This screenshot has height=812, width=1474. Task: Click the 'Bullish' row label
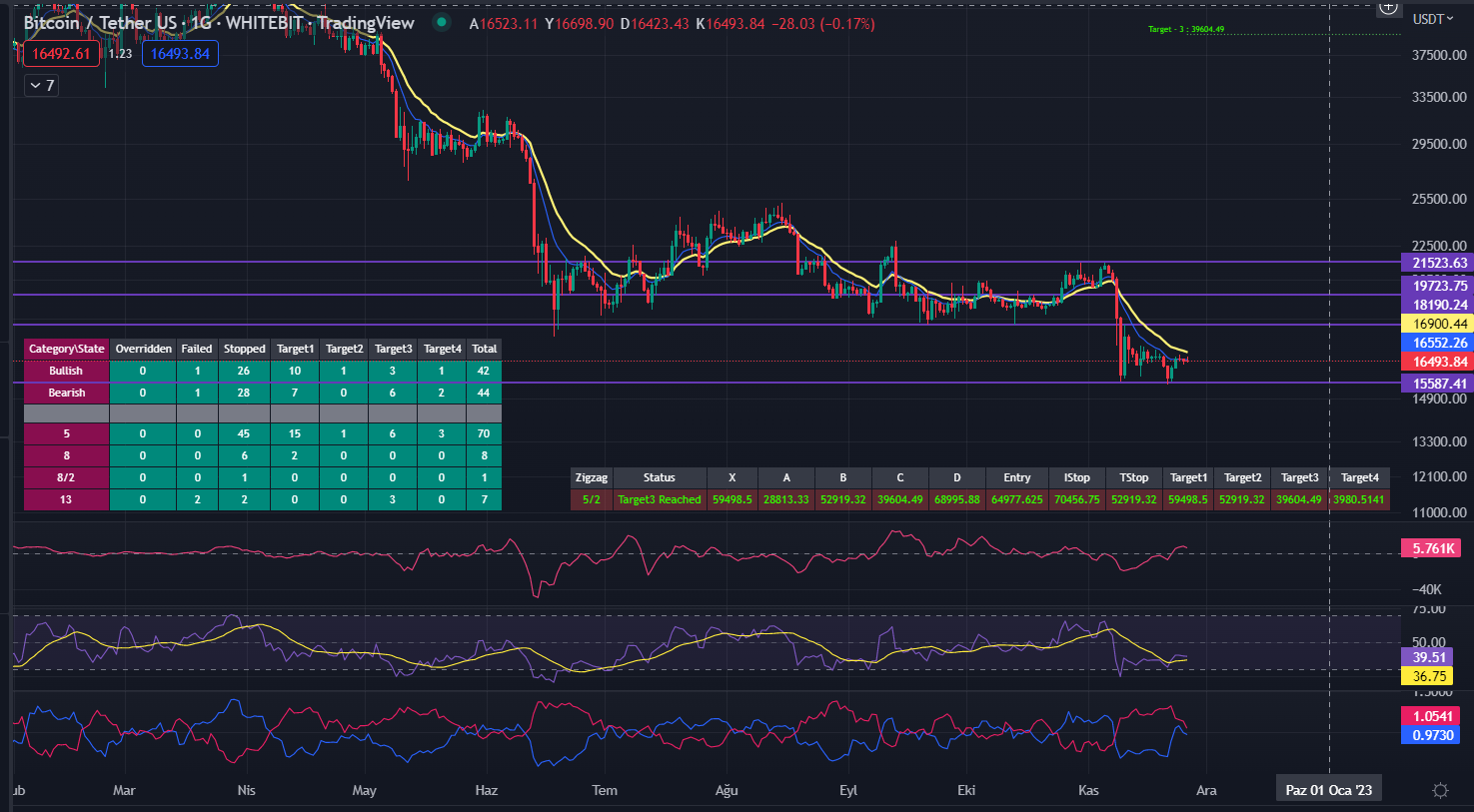pos(66,371)
